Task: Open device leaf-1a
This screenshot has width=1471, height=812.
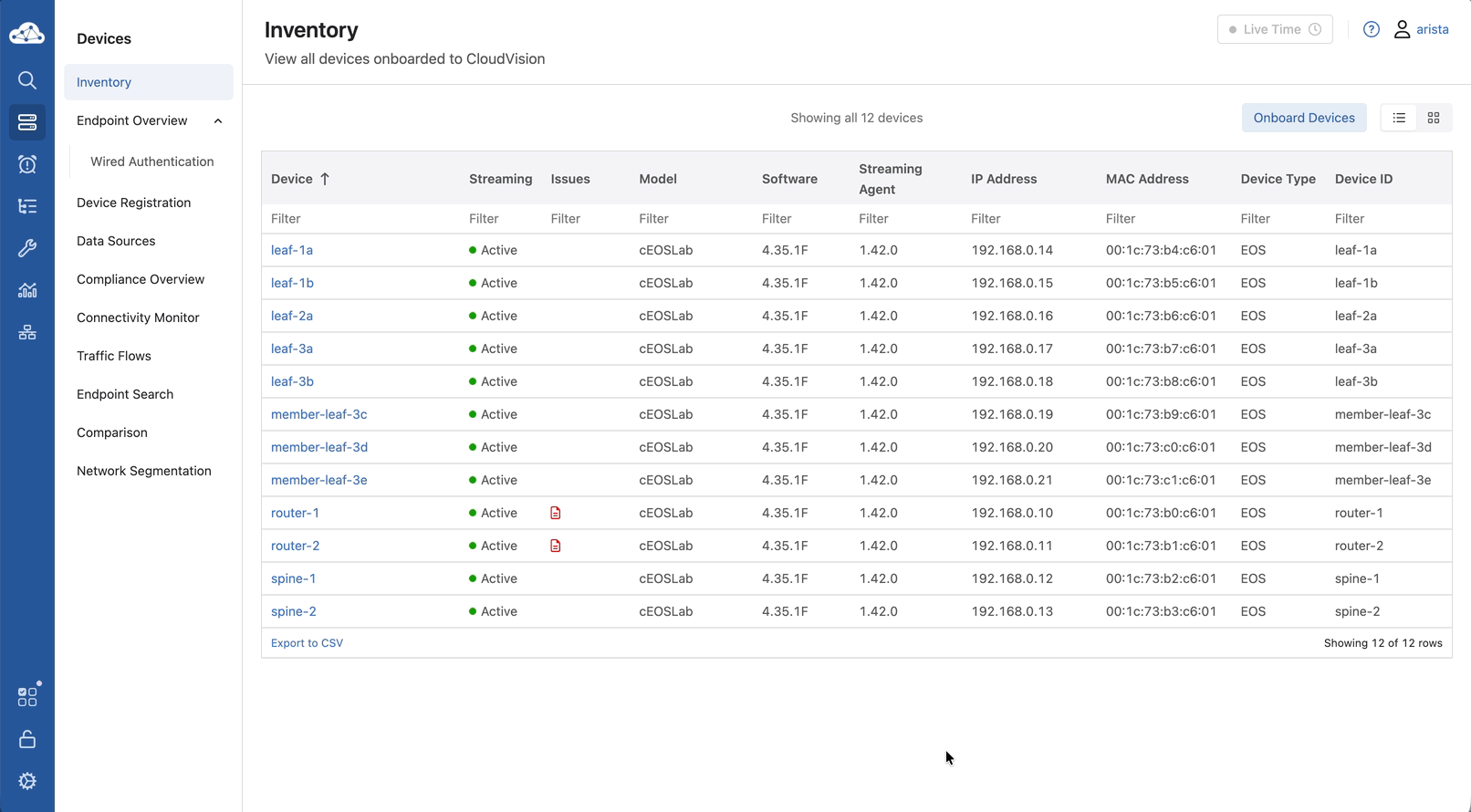Action: tap(292, 250)
